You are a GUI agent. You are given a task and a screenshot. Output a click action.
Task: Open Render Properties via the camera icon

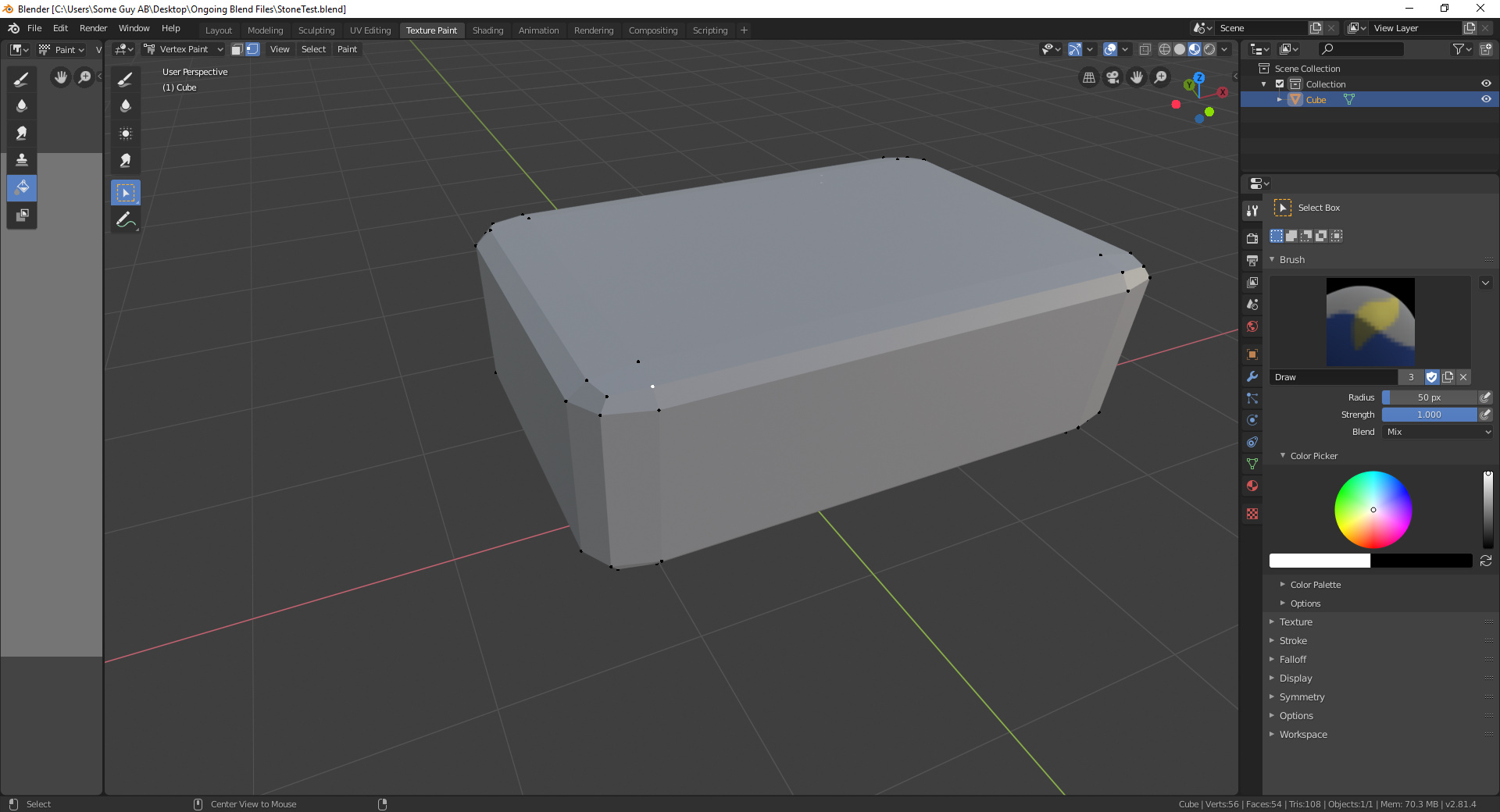pos(1252,239)
